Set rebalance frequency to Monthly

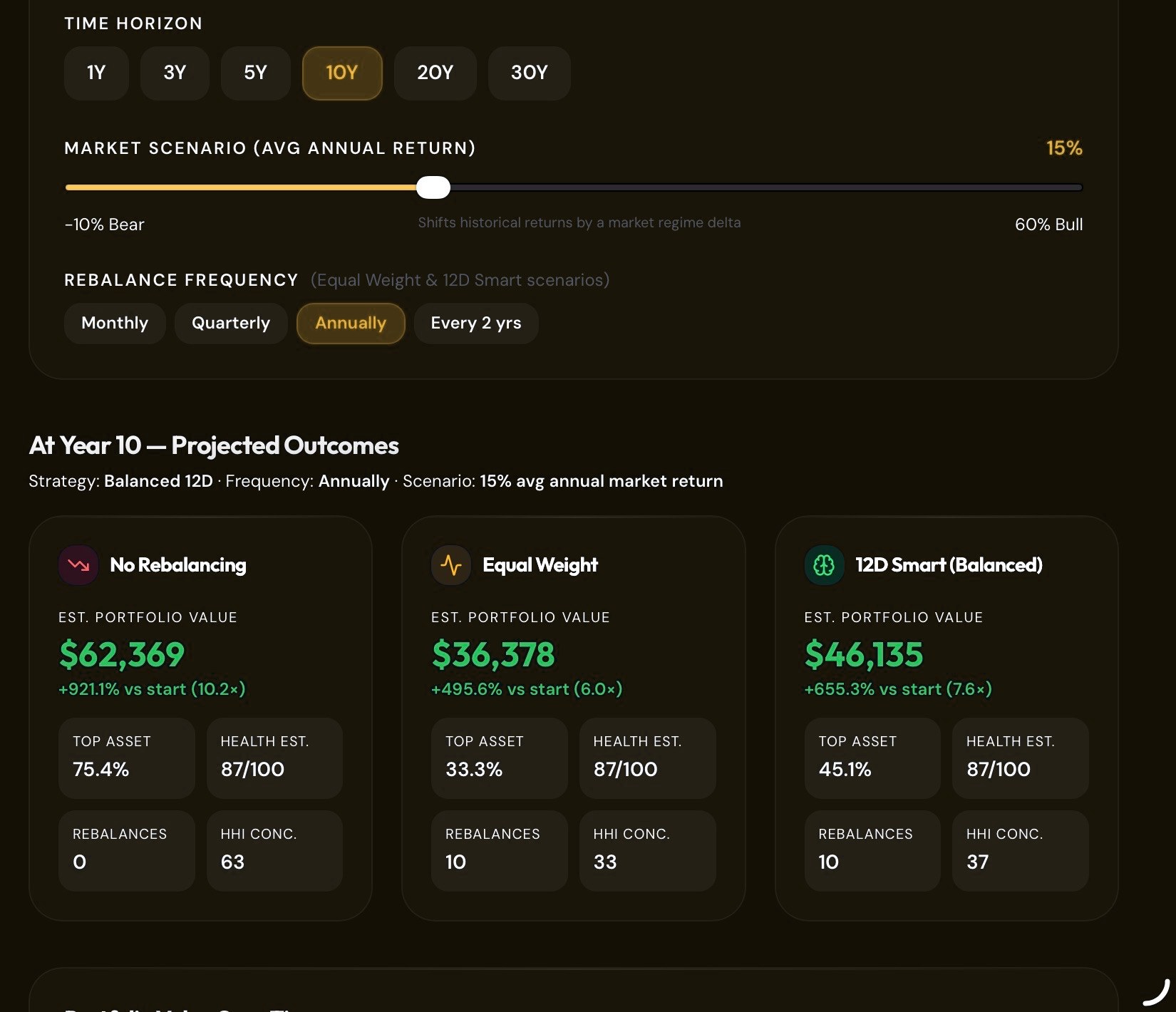(x=115, y=324)
